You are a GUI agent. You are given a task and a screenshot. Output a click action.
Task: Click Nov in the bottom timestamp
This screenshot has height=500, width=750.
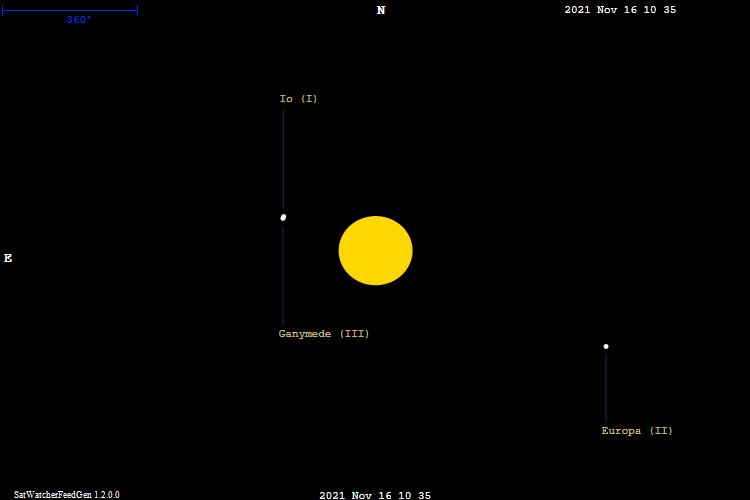363,495
